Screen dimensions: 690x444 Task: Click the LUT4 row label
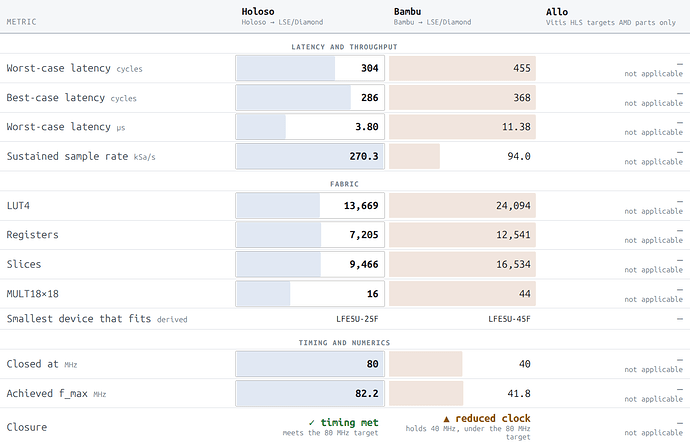coord(18,205)
